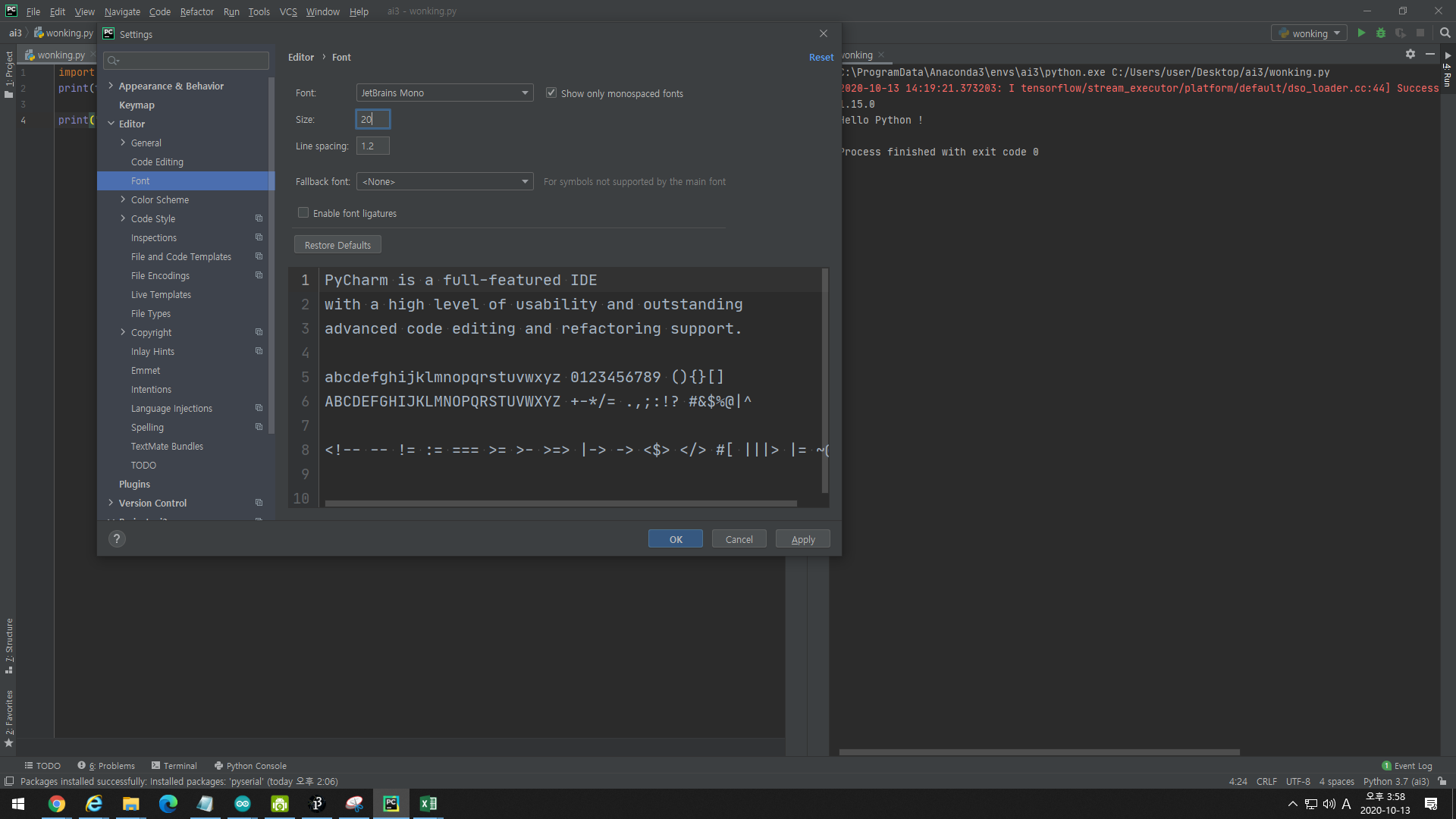Select Code Editing in settings tree
Screen dimensions: 1456x819
pos(157,162)
